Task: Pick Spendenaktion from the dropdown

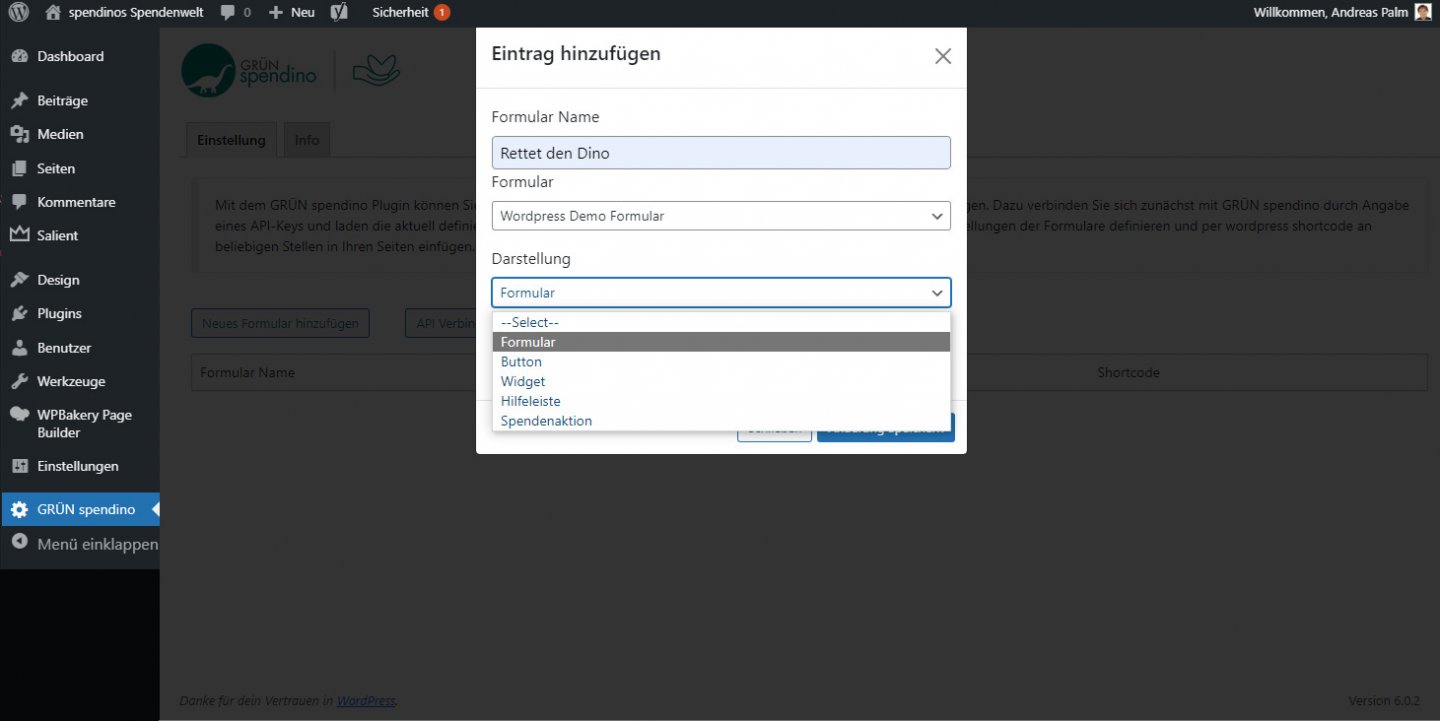Action: pos(546,421)
